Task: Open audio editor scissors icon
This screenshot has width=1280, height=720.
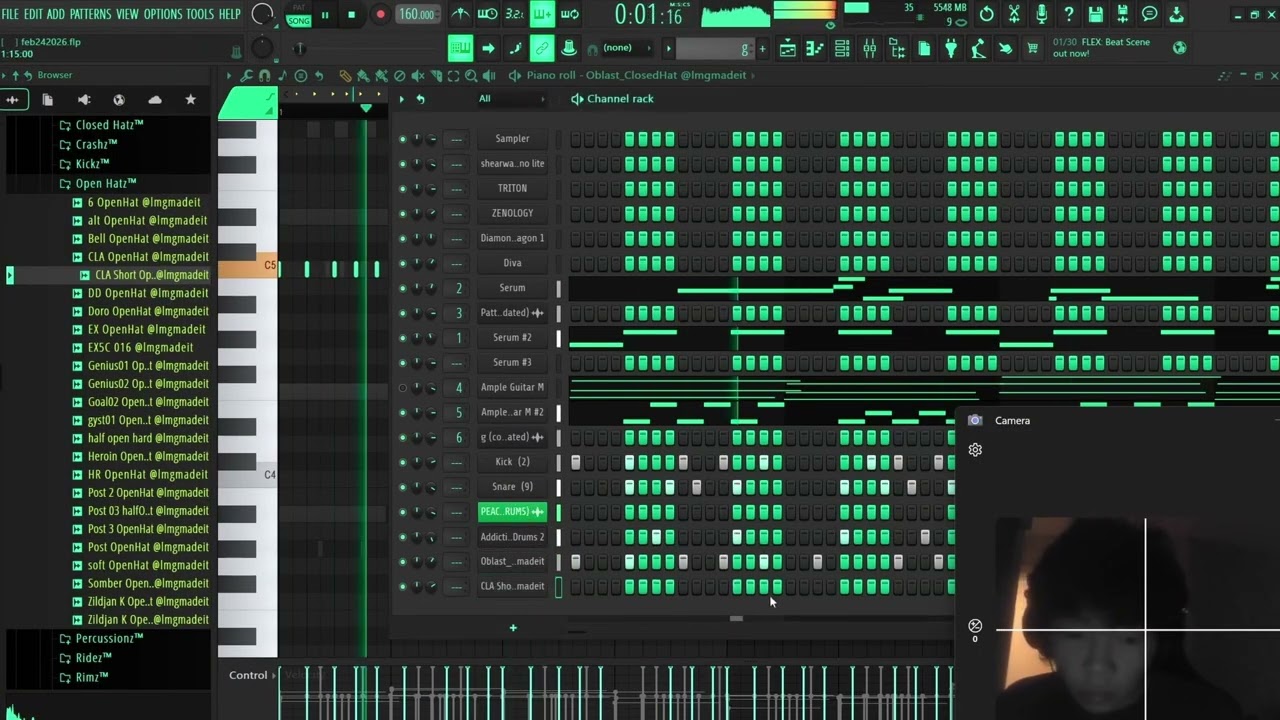Action: (x=1014, y=14)
